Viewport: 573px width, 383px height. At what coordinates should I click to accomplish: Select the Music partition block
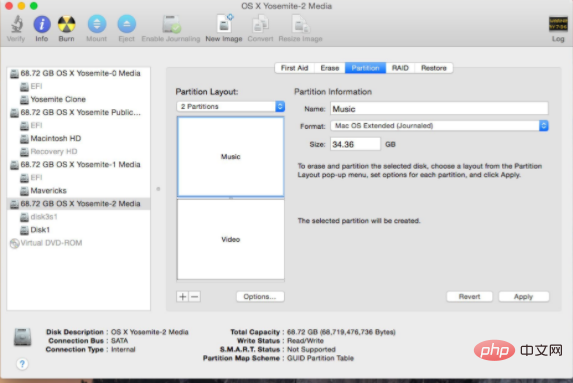tap(231, 156)
